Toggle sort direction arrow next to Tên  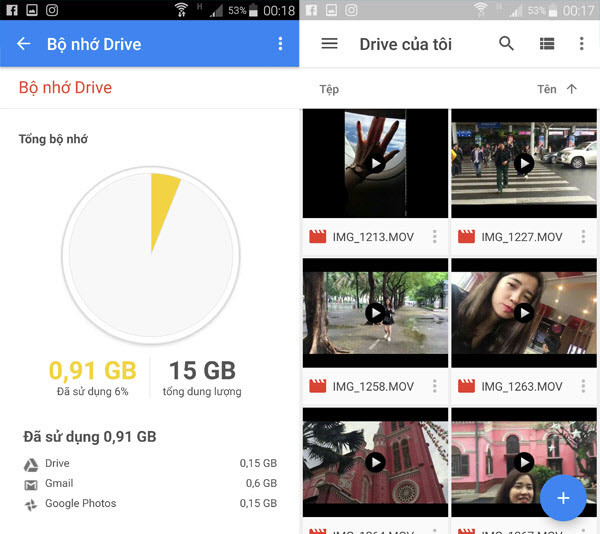(572, 89)
